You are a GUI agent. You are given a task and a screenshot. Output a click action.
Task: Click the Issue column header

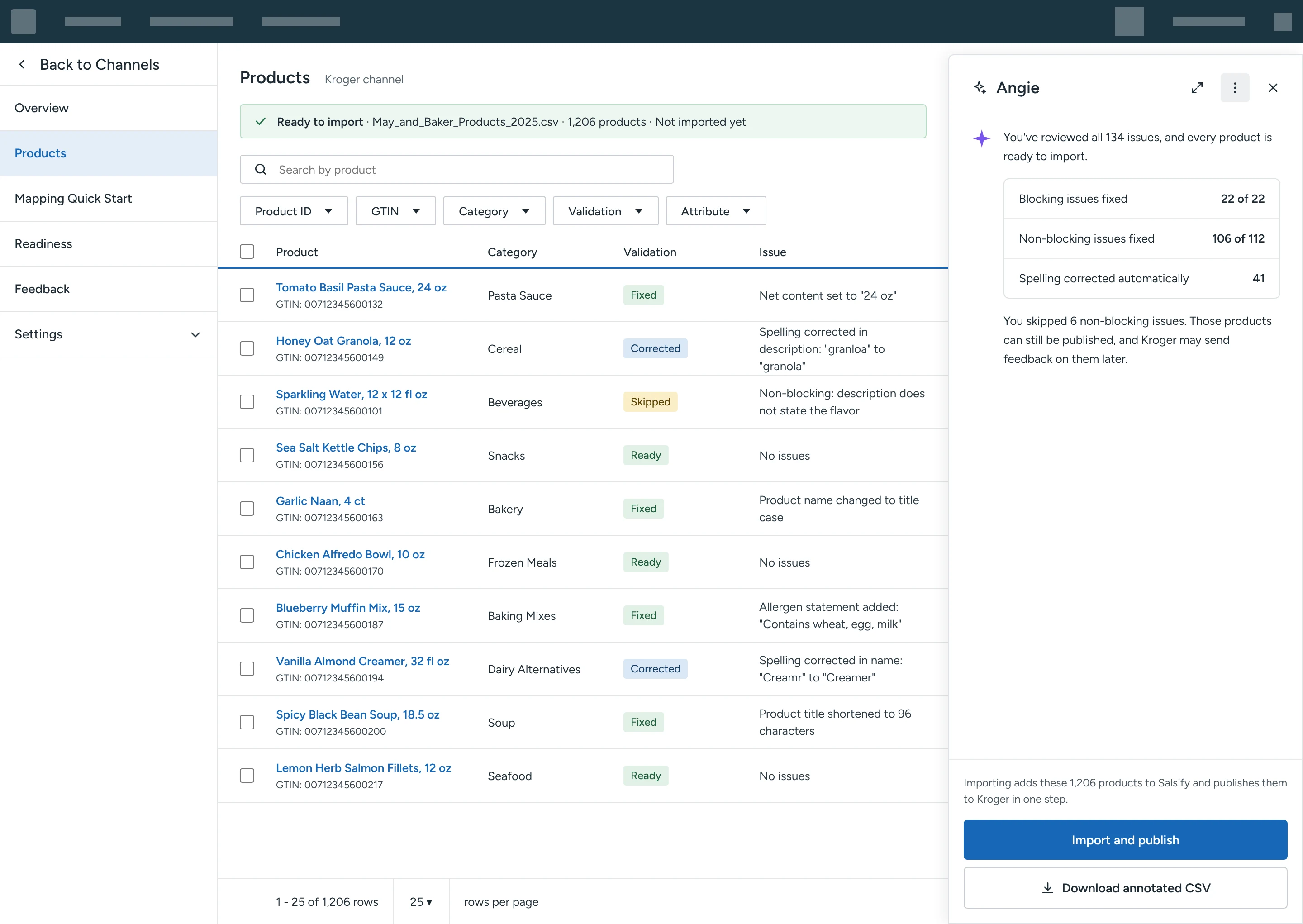click(772, 252)
